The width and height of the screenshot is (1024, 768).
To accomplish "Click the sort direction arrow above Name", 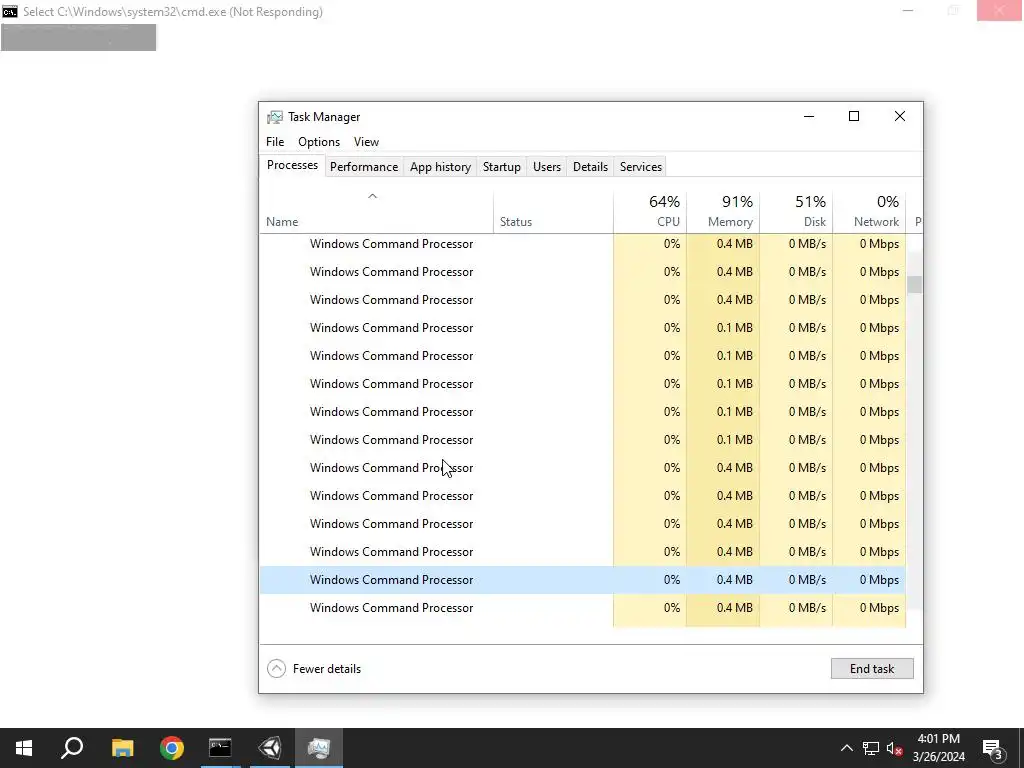I will [x=372, y=196].
